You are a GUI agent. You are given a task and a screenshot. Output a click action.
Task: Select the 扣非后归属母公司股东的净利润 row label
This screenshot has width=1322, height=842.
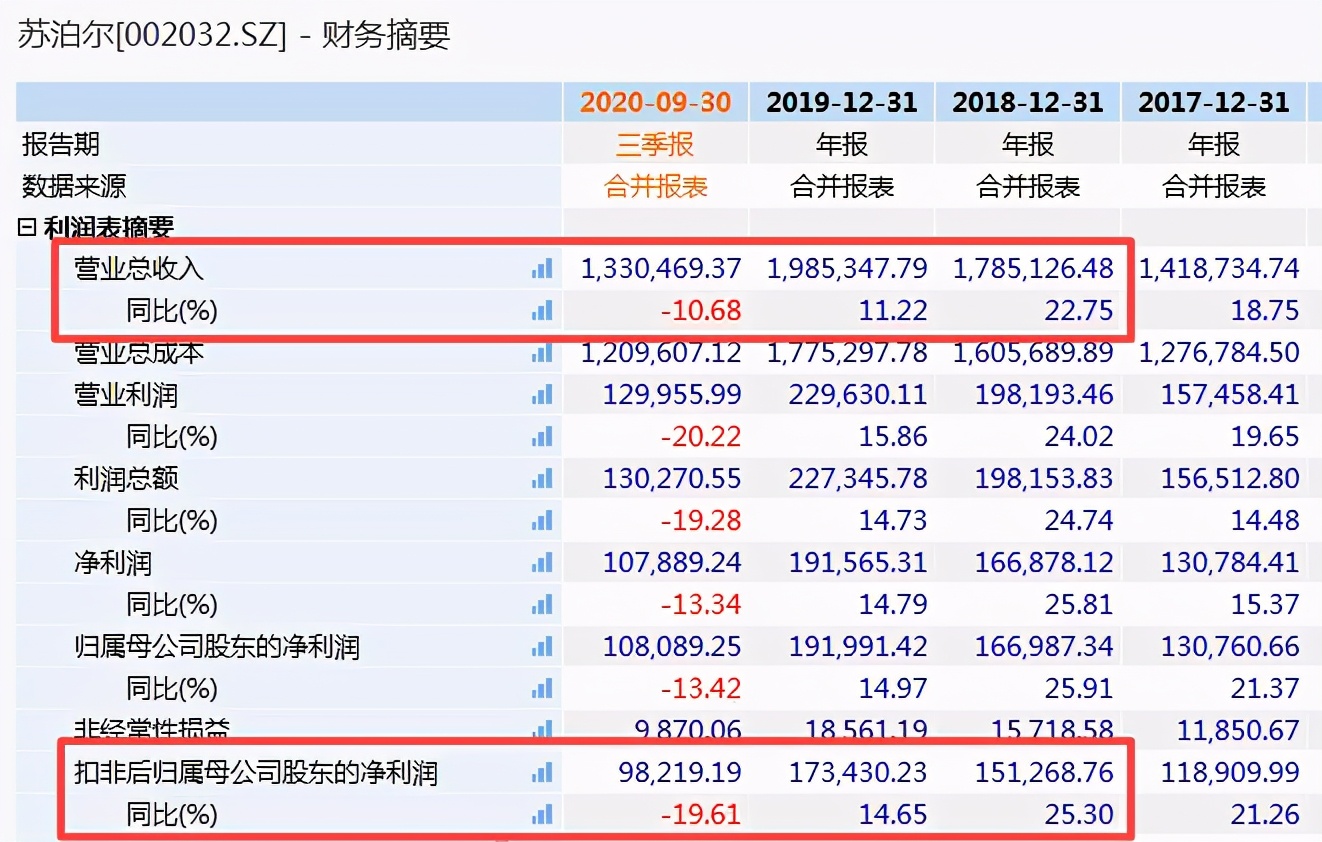tap(256, 773)
